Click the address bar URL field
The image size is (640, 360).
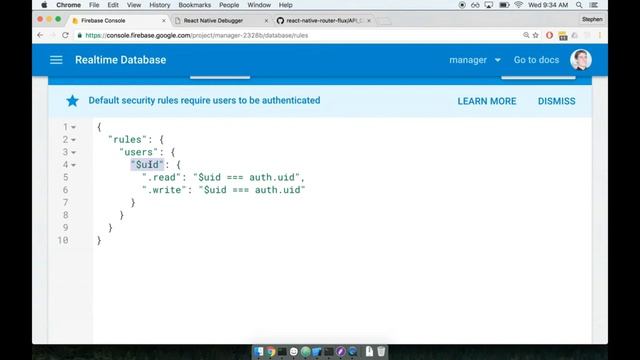coord(298,36)
